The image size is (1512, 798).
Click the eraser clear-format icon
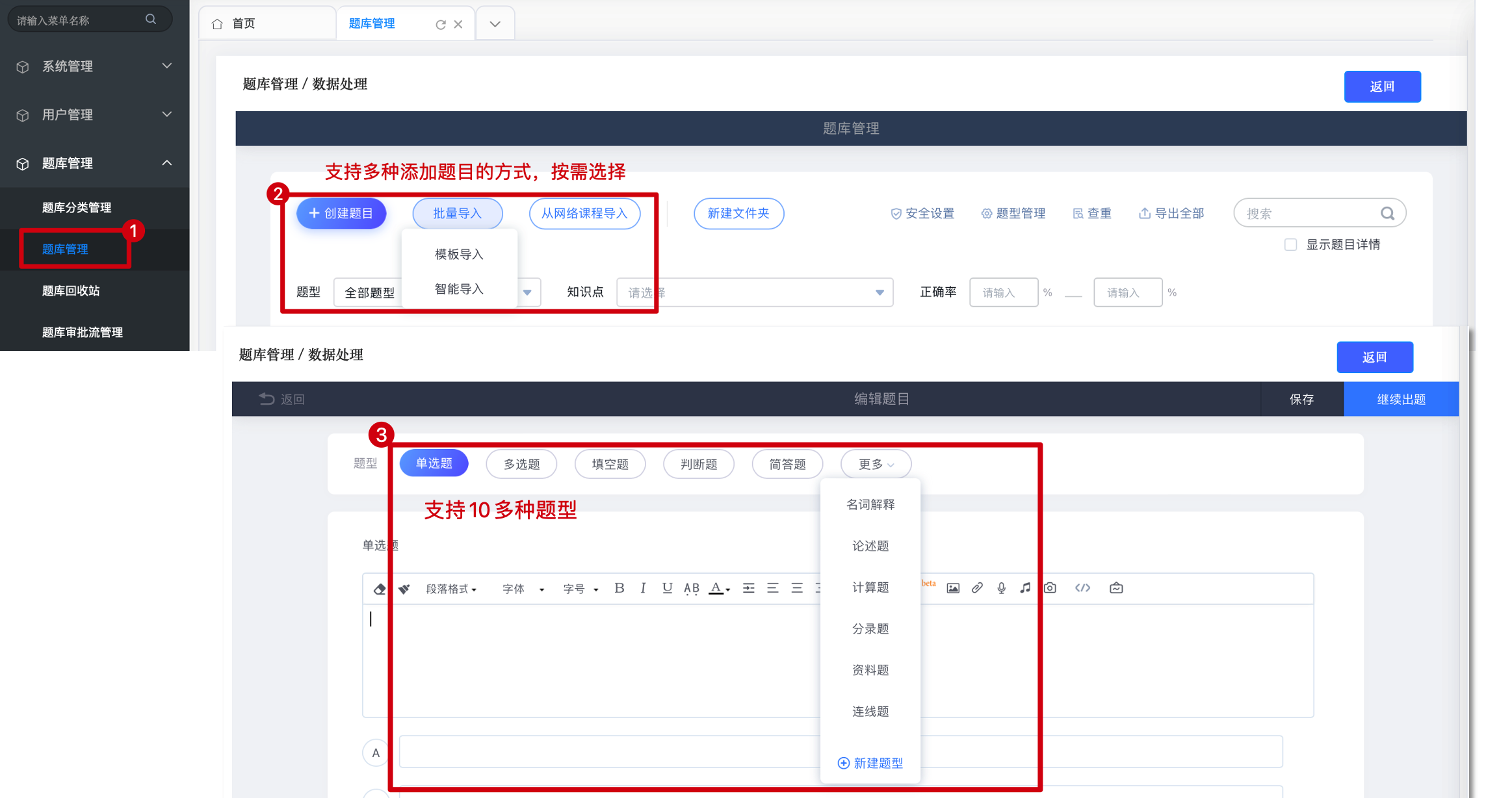(x=380, y=589)
